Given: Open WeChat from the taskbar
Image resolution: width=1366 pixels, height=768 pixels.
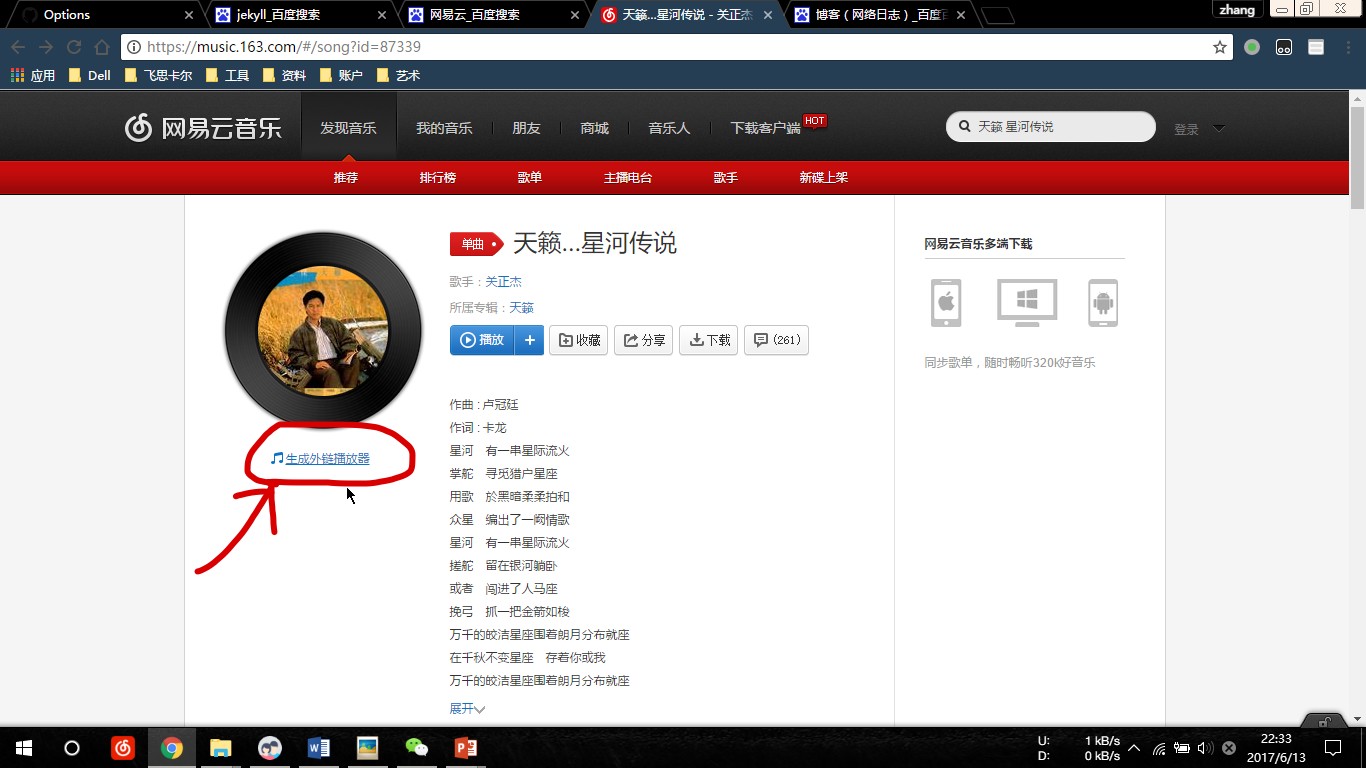Looking at the screenshot, I should [x=416, y=748].
